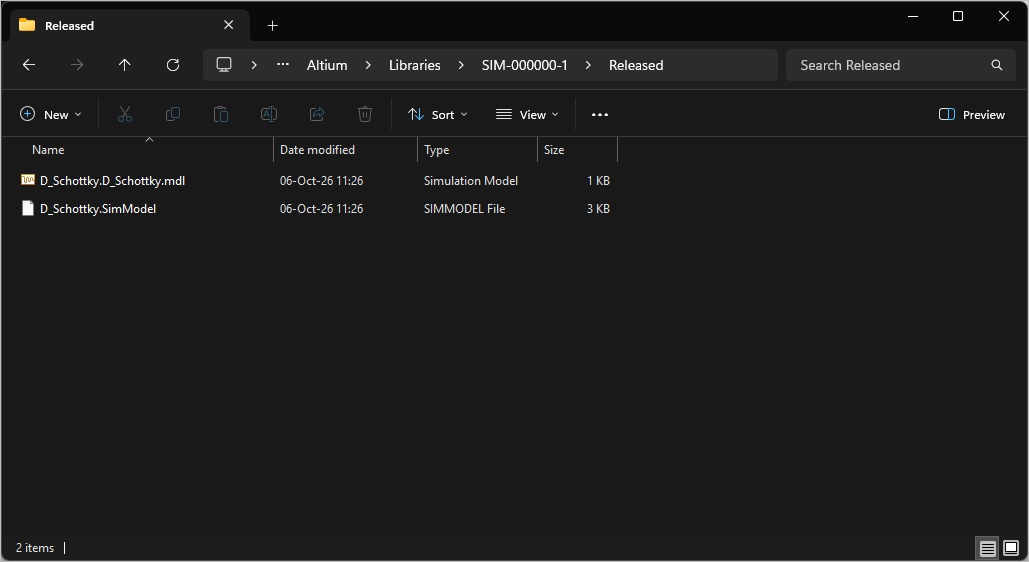Click the Simulation Model type cell
1029x562 pixels.
pos(471,181)
